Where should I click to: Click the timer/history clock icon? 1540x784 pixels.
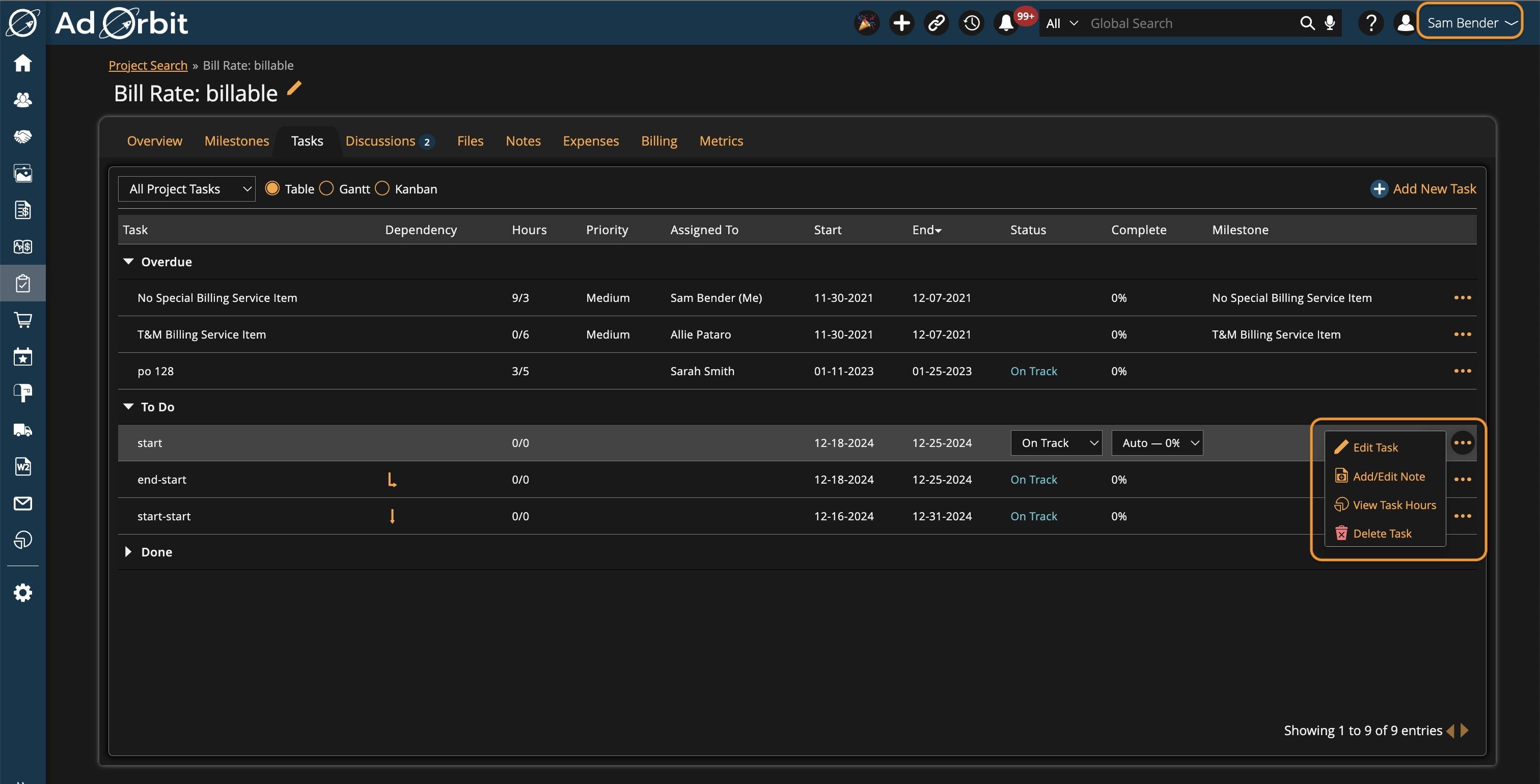point(970,23)
